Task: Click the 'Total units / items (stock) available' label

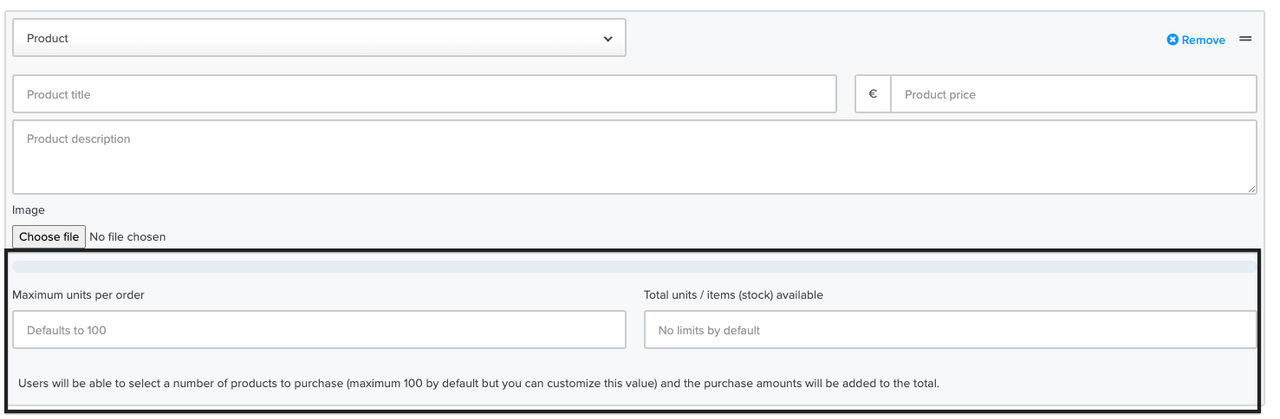Action: [x=733, y=295]
